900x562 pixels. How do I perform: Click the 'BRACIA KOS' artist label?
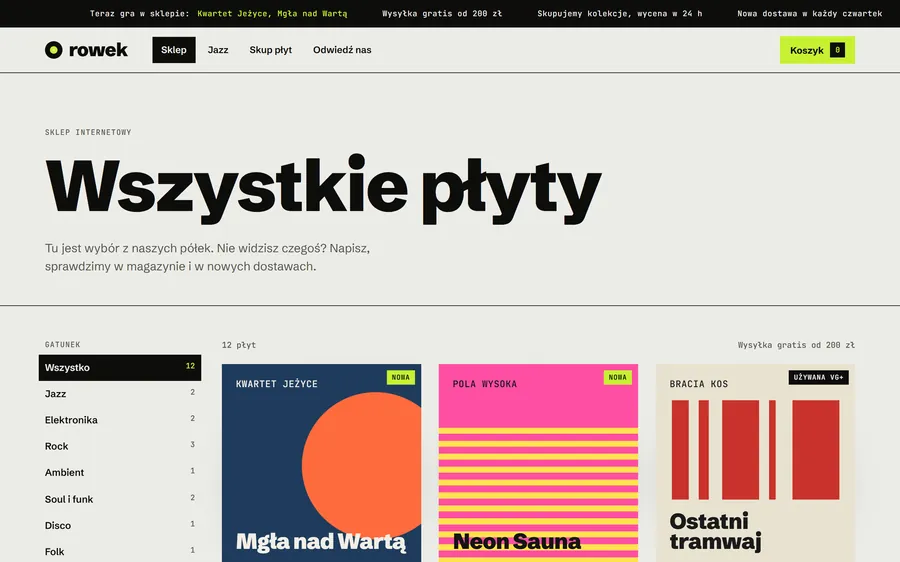pyautogui.click(x=699, y=383)
